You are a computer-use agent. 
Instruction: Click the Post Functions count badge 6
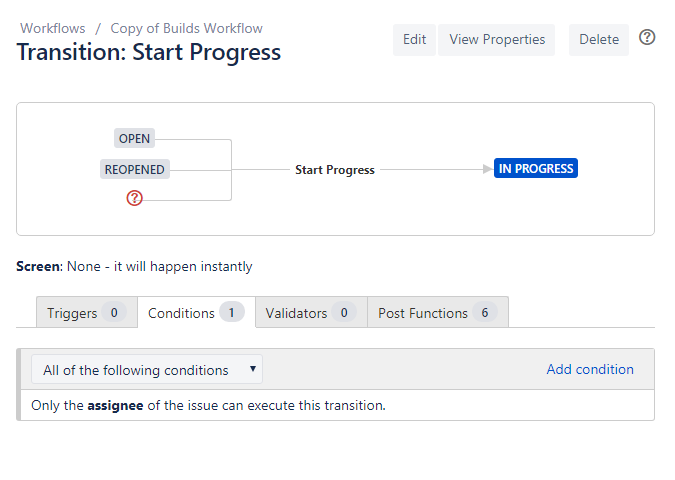[485, 313]
